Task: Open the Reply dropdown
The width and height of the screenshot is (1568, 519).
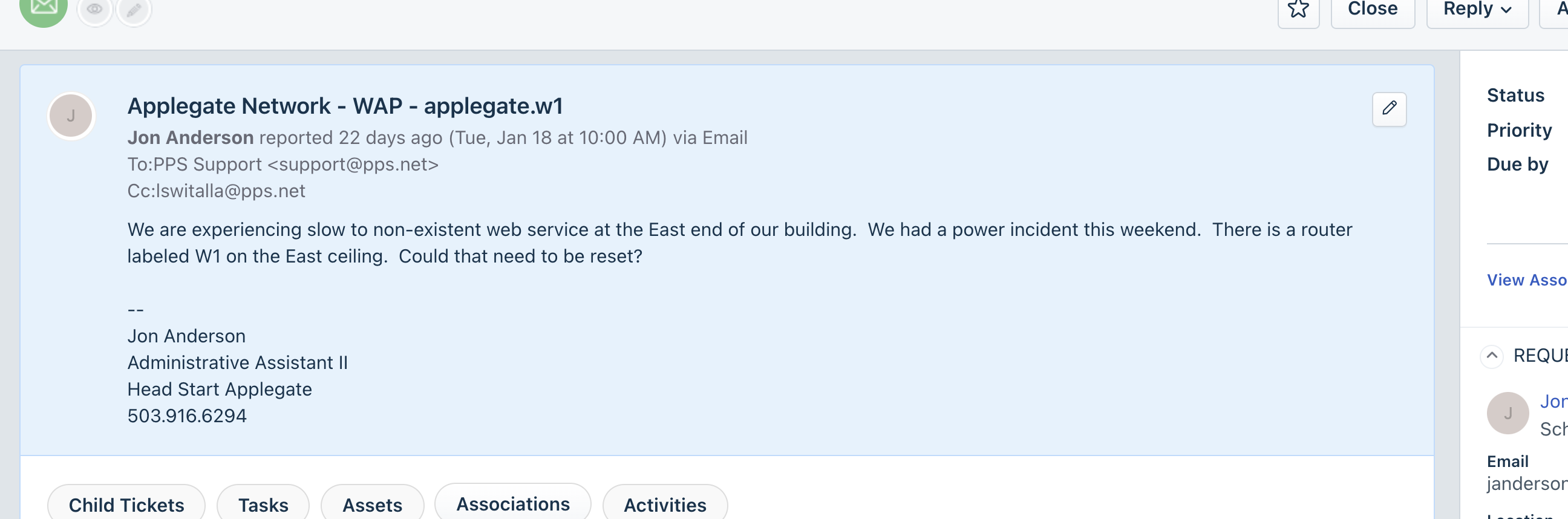Action: coord(1477,10)
